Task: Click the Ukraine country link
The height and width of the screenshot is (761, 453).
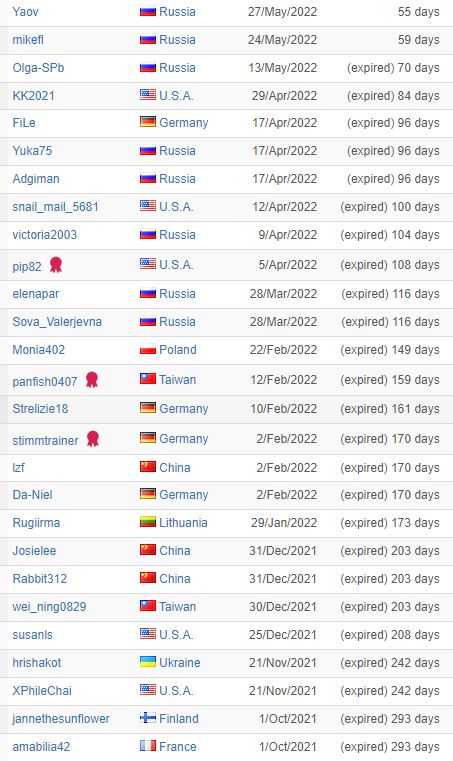Action: [x=180, y=662]
